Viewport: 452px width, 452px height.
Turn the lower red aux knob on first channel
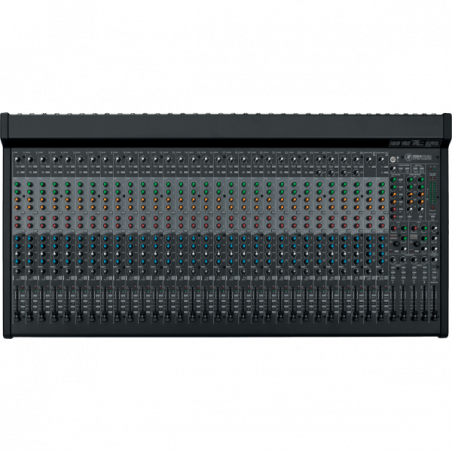pyautogui.click(x=17, y=226)
